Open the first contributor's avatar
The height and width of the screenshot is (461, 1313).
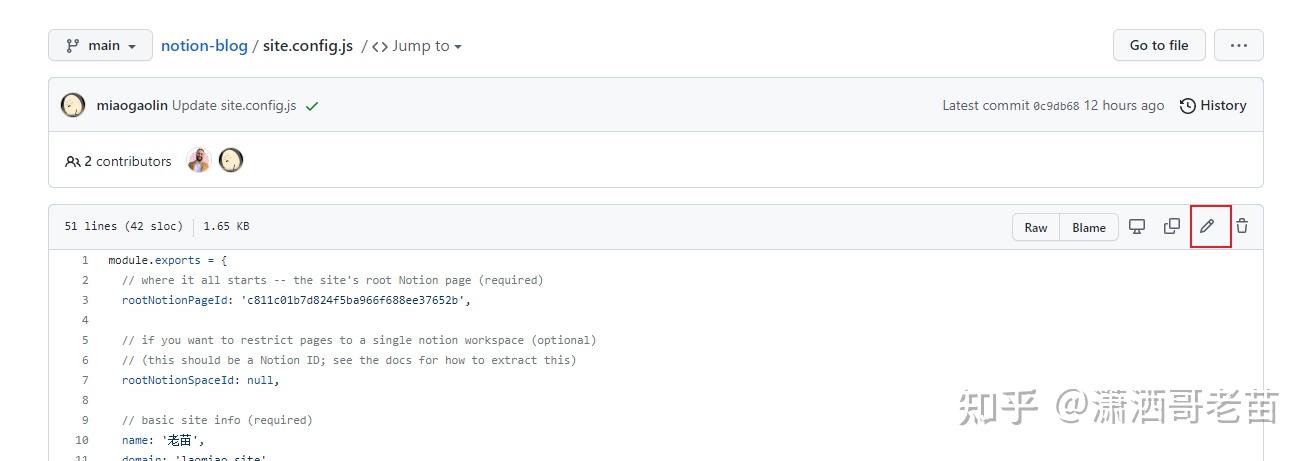coord(199,160)
